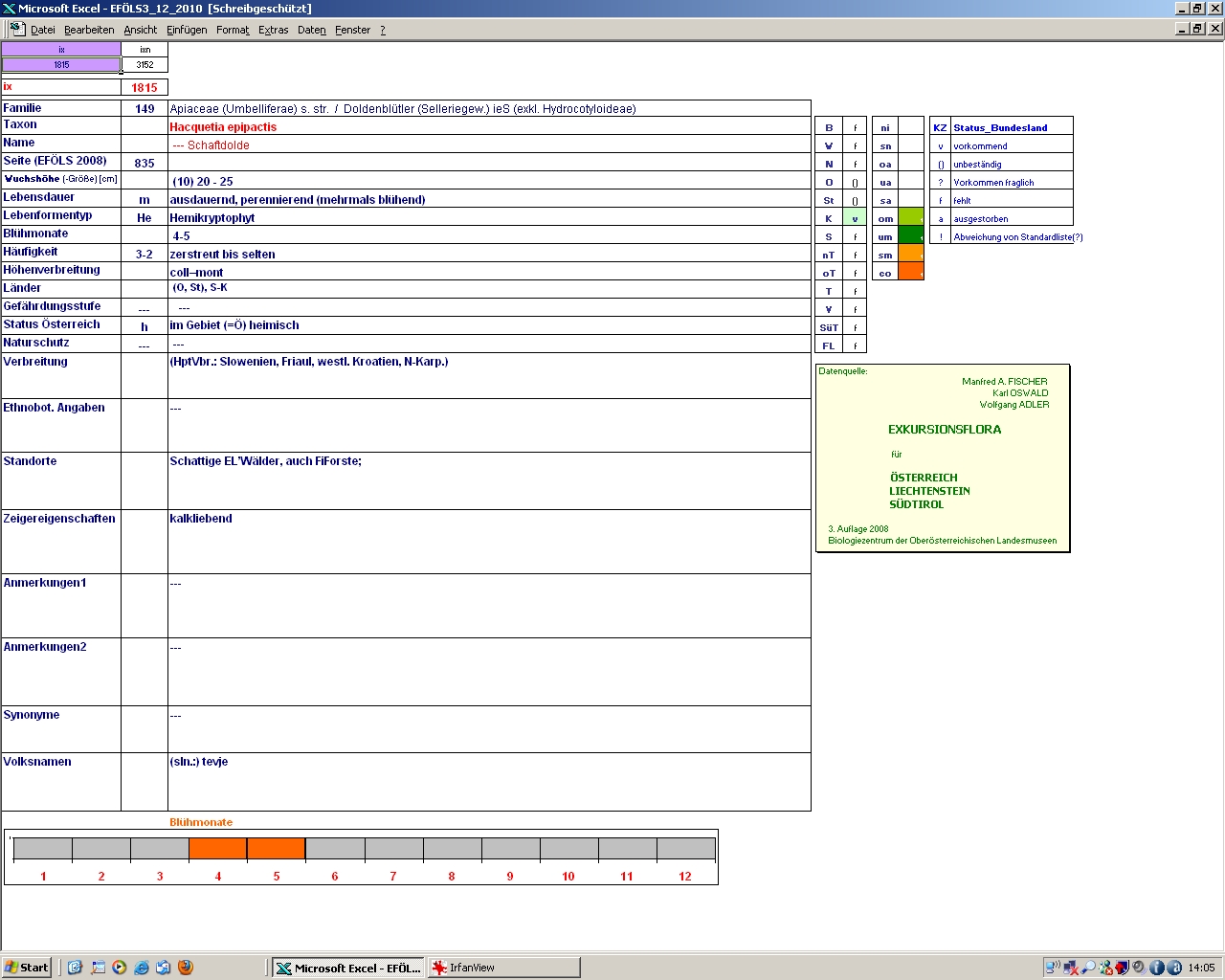Screen dimensions: 1225x980
Task: Click the magnifier icon in the system tray
Action: tap(1088, 968)
